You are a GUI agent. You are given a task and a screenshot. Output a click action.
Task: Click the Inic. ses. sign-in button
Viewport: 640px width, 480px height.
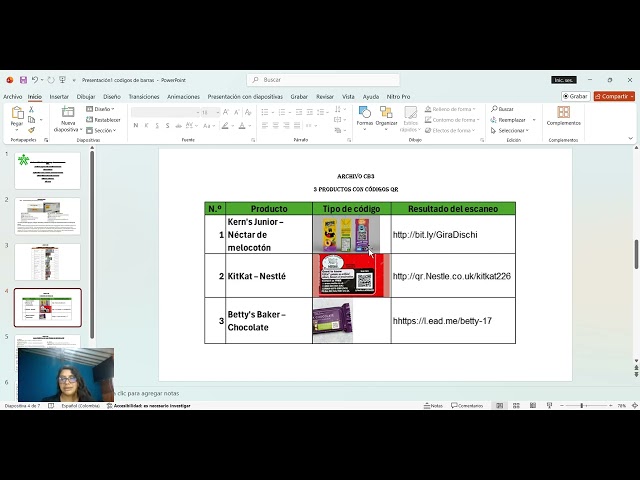click(x=564, y=80)
